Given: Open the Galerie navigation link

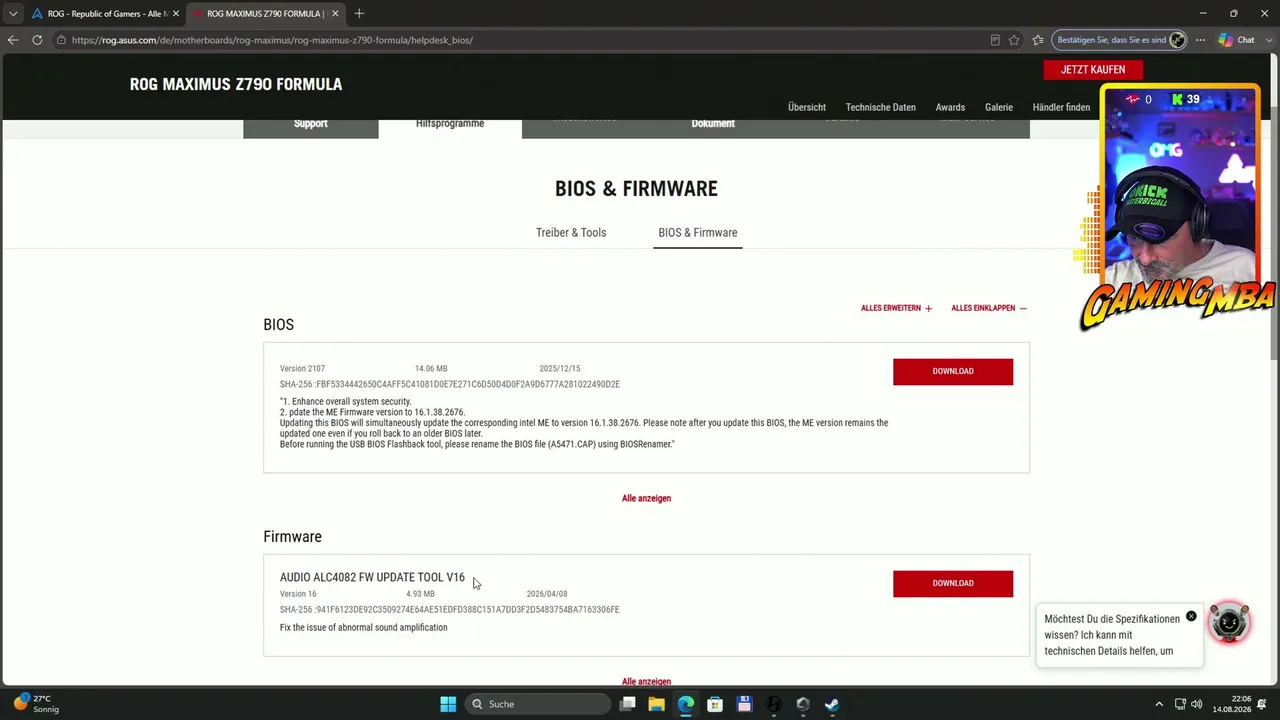Looking at the screenshot, I should pyautogui.click(x=998, y=107).
